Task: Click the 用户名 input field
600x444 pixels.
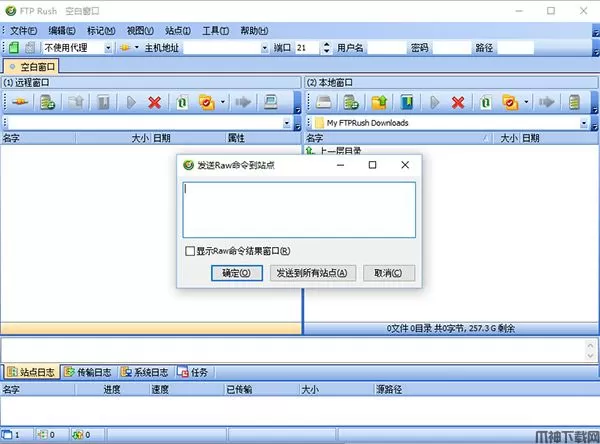Action: pos(386,48)
